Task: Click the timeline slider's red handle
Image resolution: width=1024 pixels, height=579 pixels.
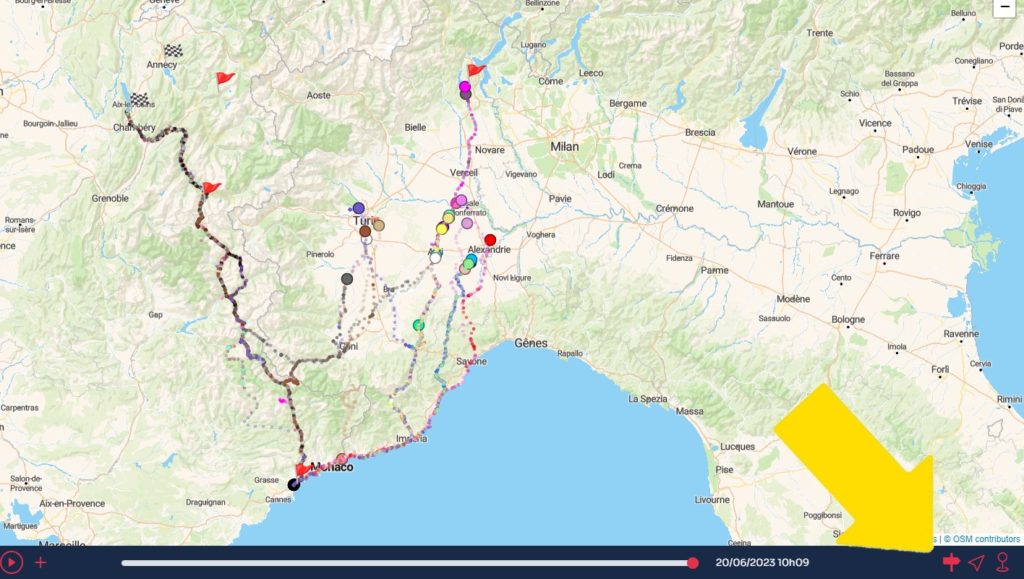Action: tap(693, 563)
